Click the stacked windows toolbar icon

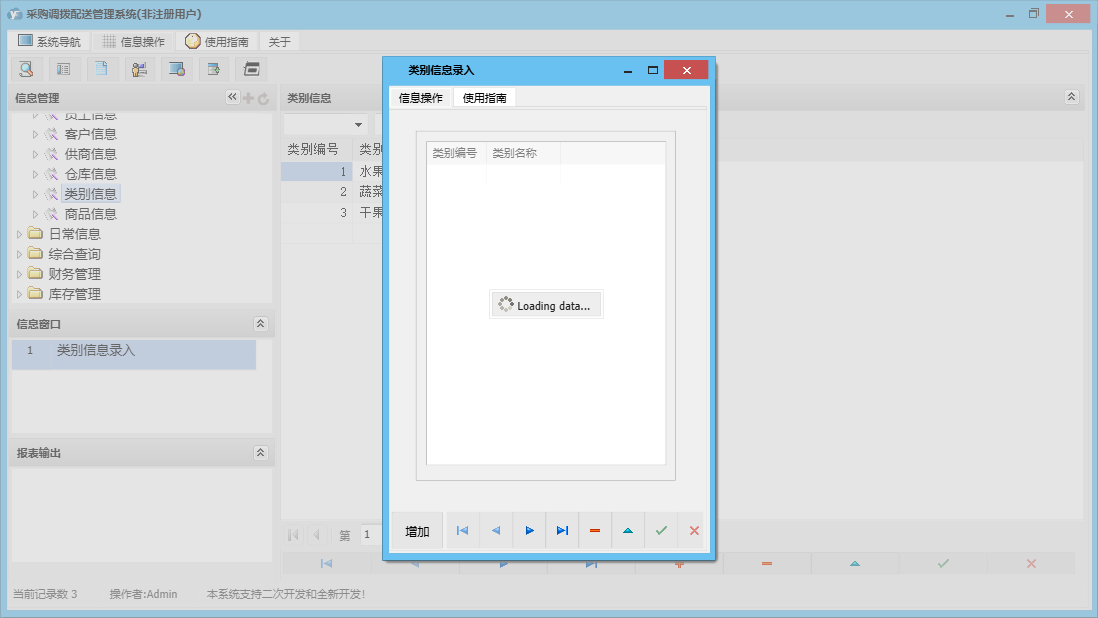coord(251,69)
